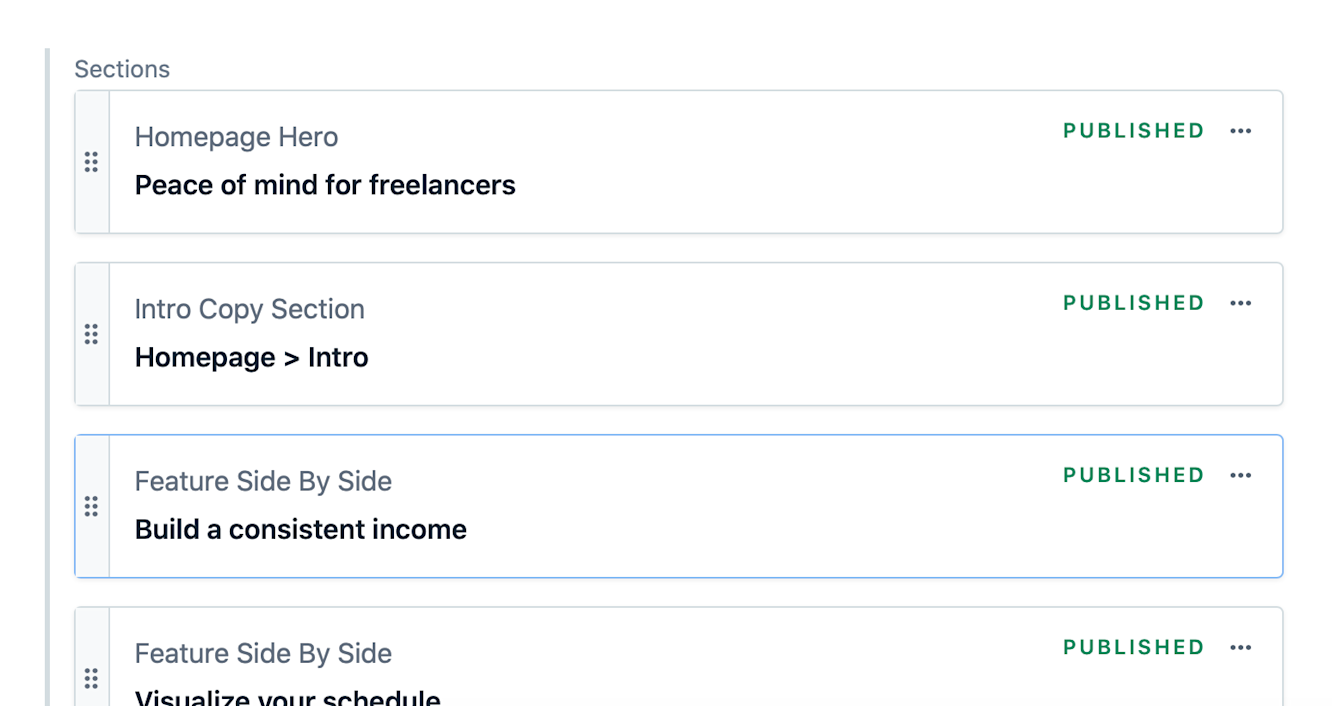The width and height of the screenshot is (1332, 706).
Task: Click Published status on Intro Copy Section card
Action: [x=1133, y=303]
